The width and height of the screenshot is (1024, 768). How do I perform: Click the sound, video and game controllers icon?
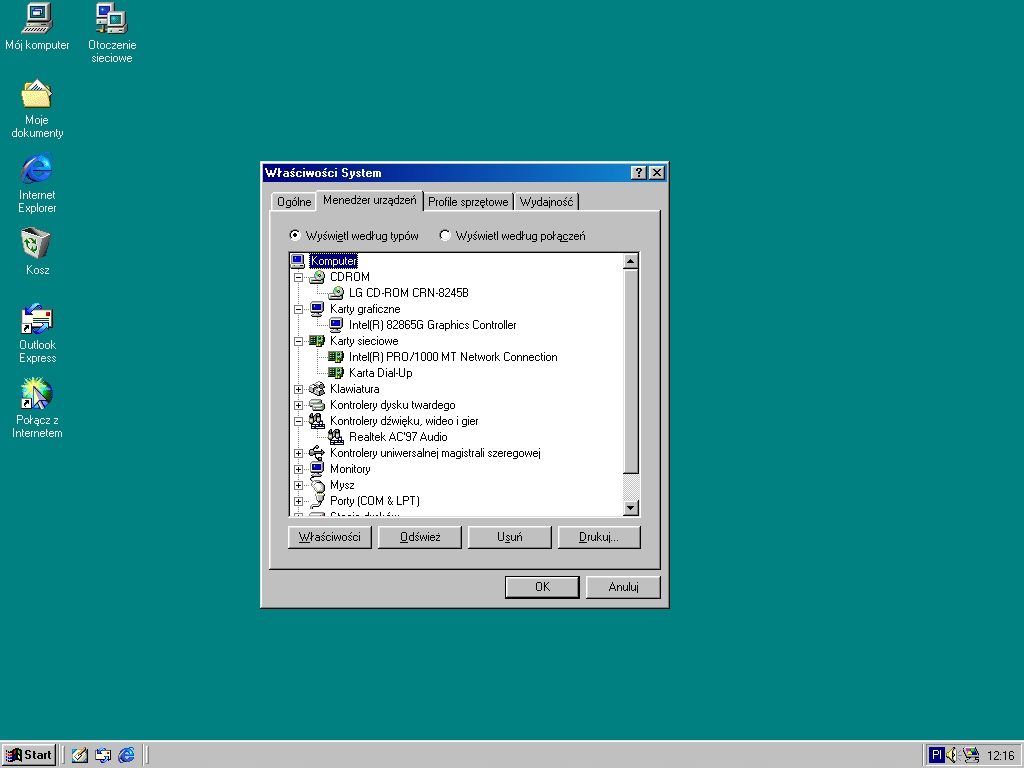click(x=317, y=421)
